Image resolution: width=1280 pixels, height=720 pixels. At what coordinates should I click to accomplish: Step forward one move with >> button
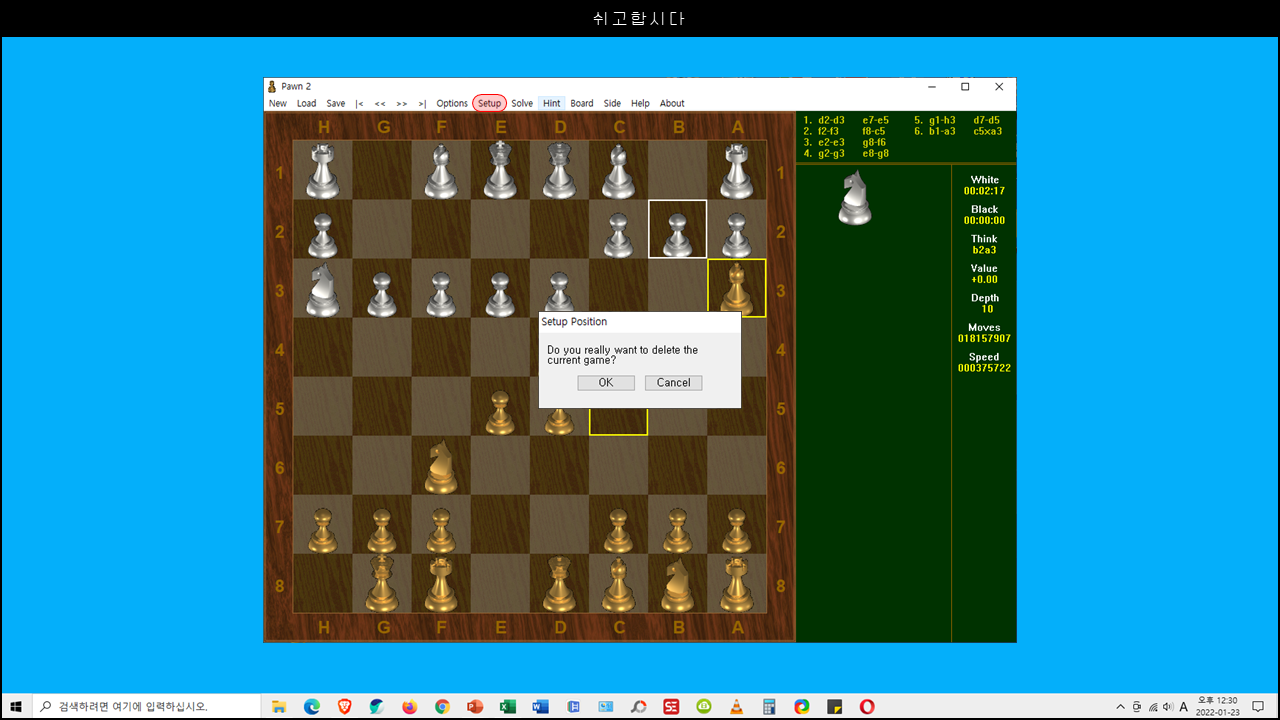402,103
